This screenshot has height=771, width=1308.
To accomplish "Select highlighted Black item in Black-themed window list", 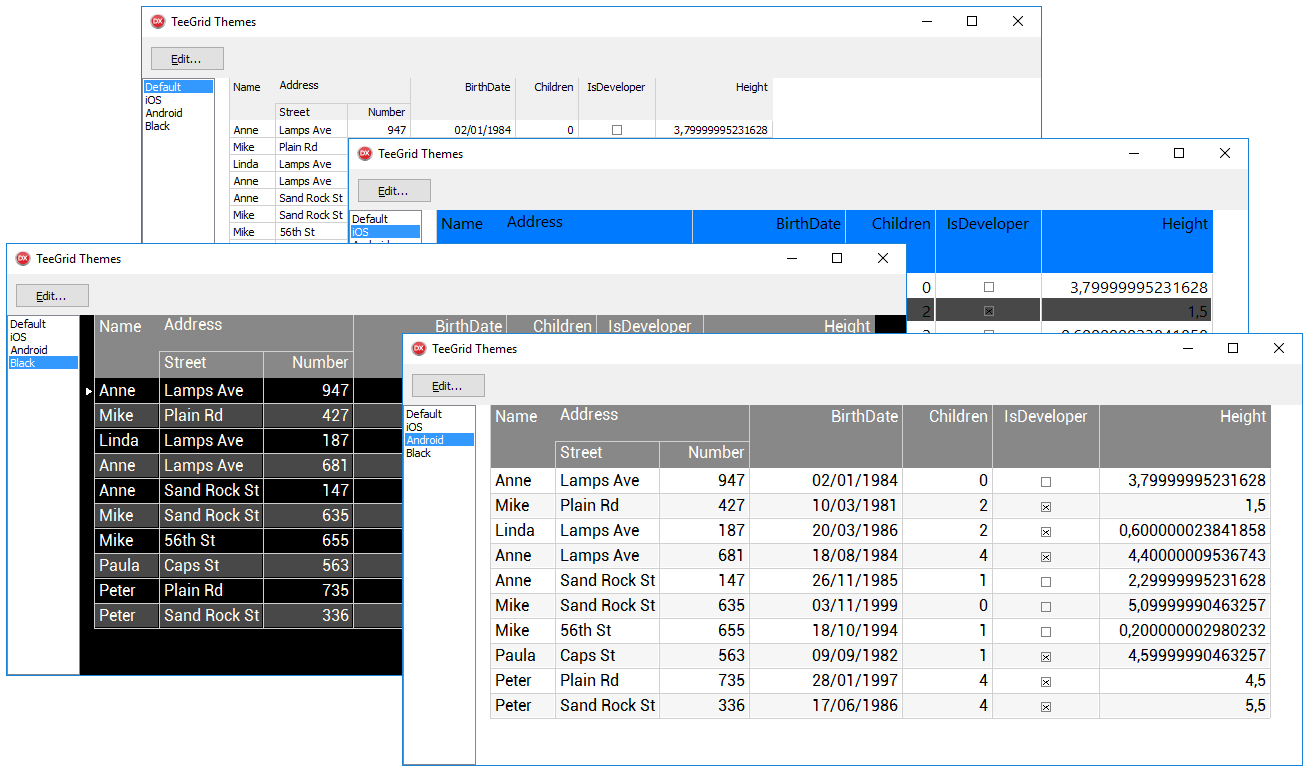I will click(43, 363).
